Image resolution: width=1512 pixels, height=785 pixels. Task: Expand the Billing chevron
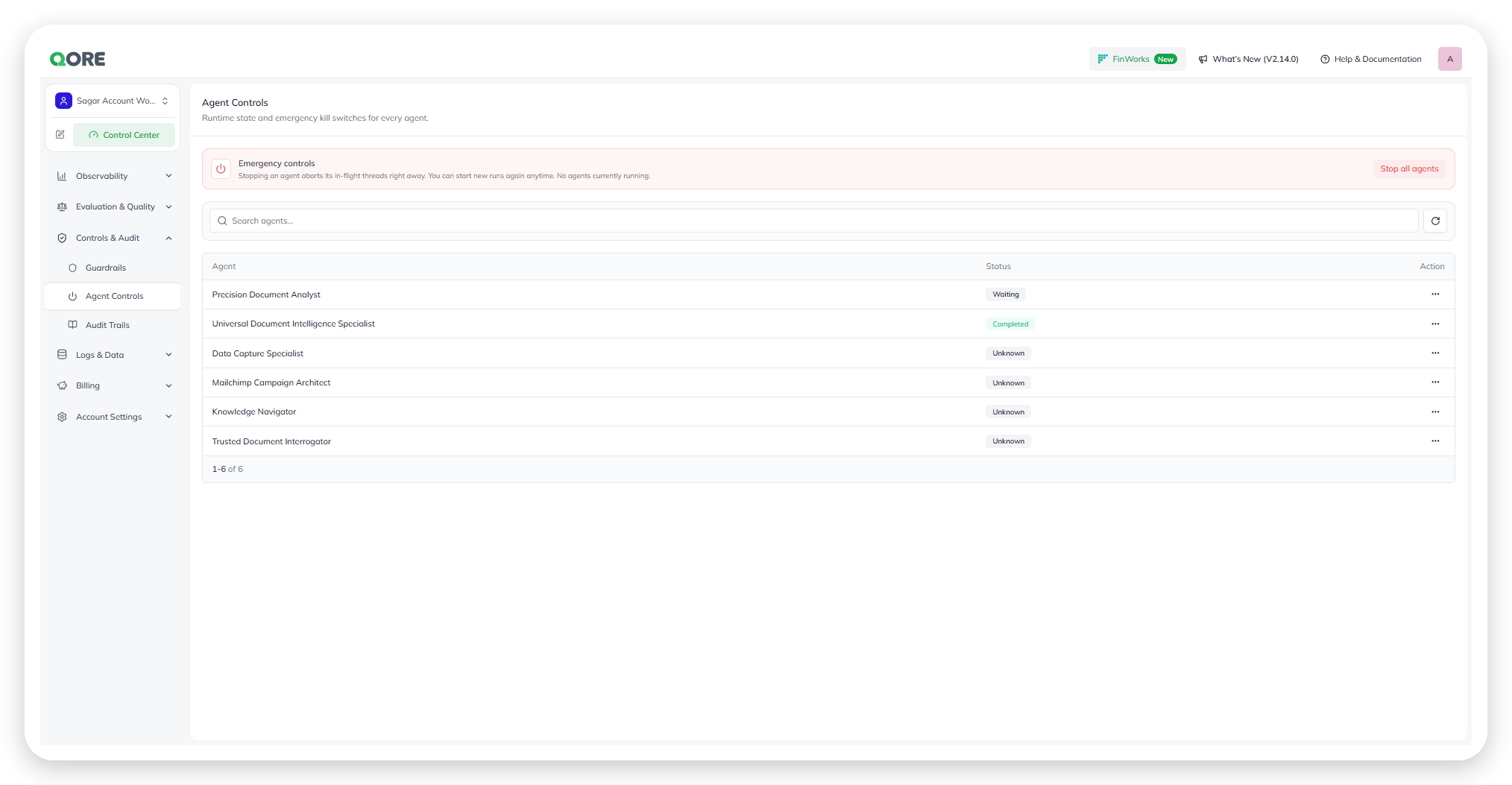click(168, 386)
